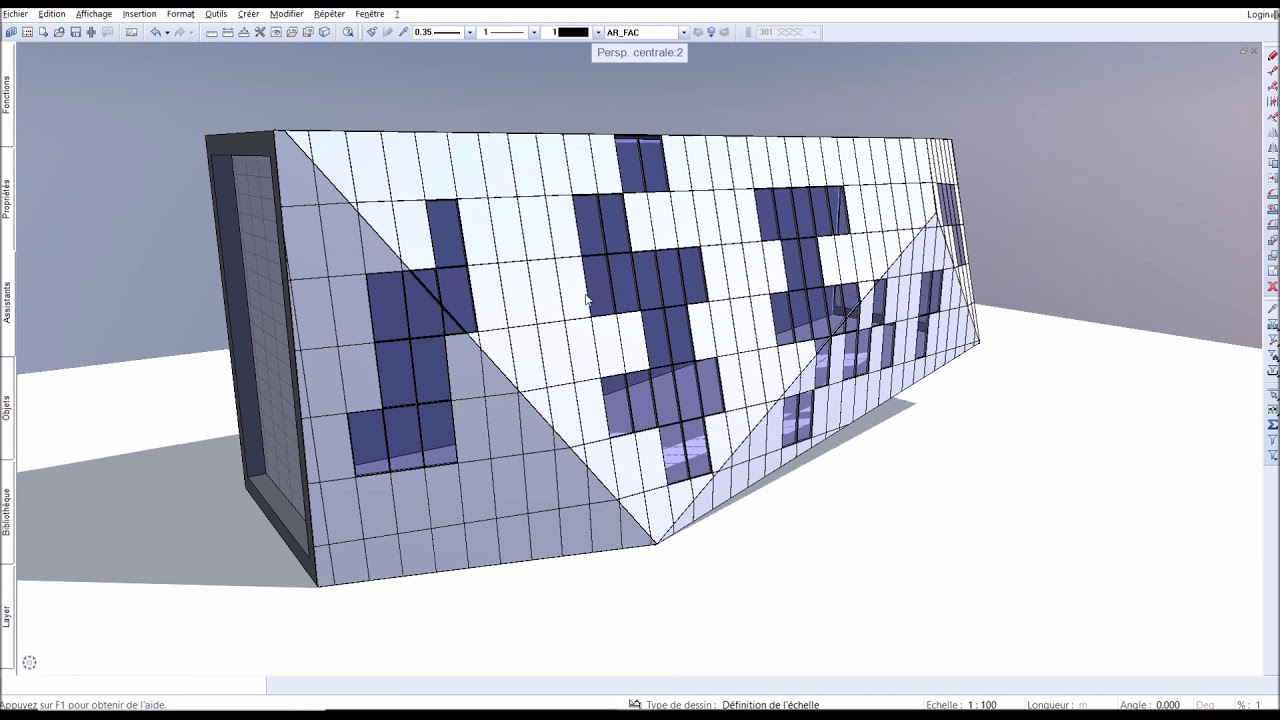Click the 3D cube view icon
Viewport: 1280px width, 720px height.
[x=324, y=32]
